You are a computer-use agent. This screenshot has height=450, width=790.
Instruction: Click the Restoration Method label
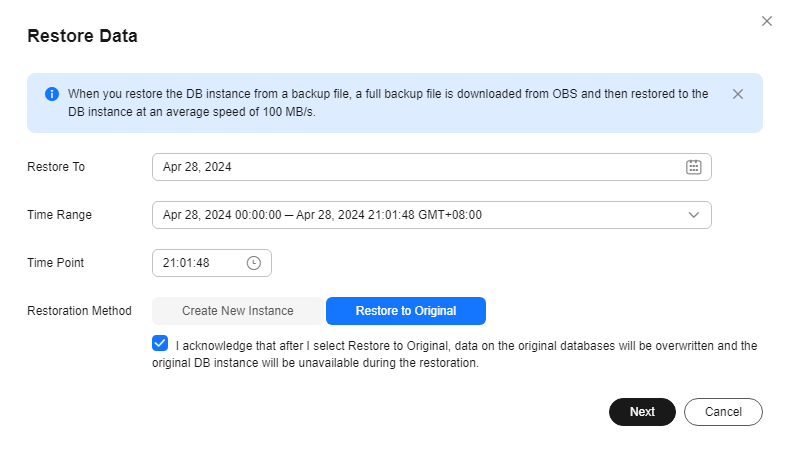point(79,311)
